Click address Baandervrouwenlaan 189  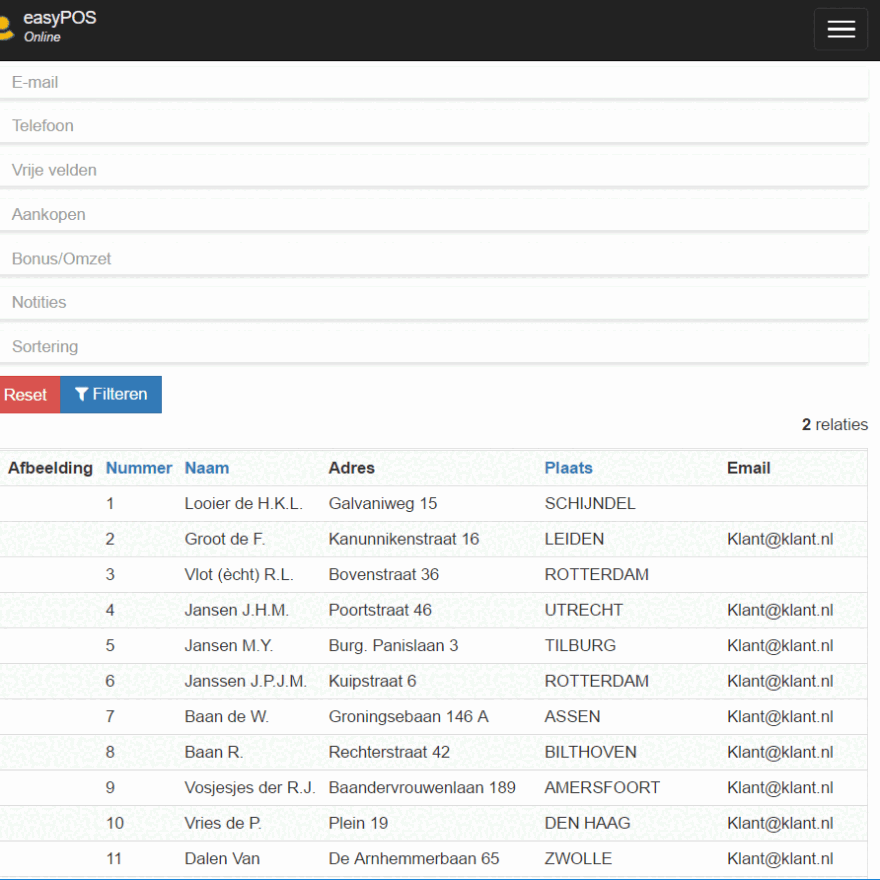(x=422, y=787)
